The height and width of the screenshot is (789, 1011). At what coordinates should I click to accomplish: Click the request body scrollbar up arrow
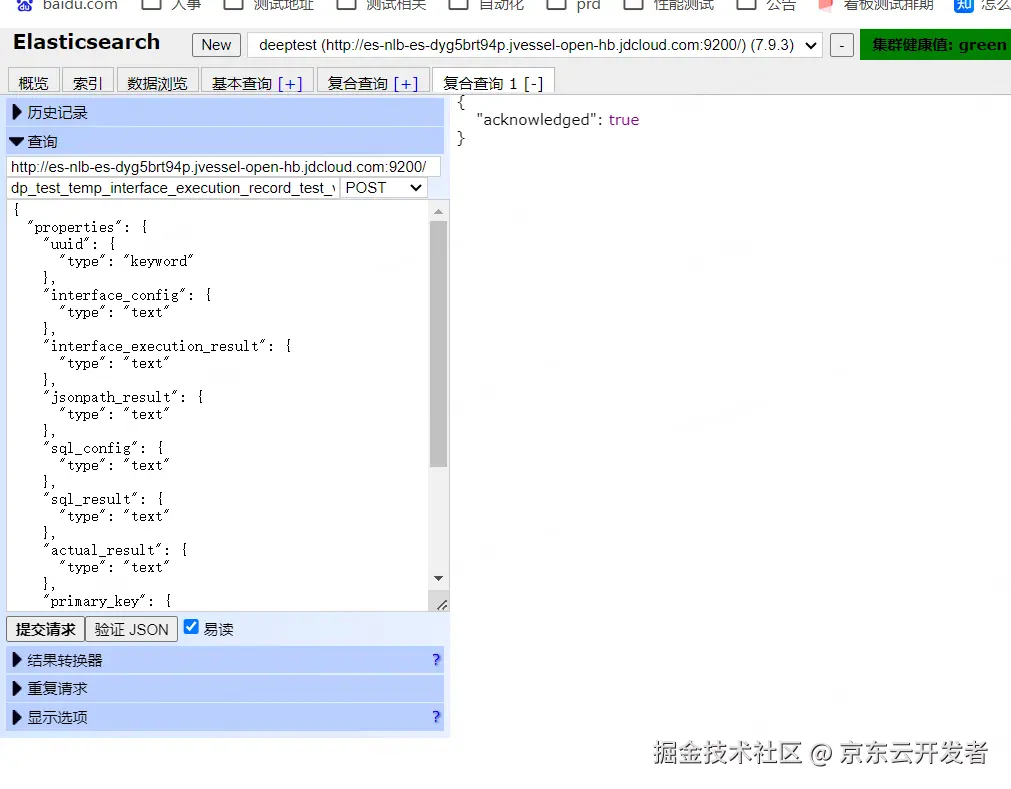click(438, 211)
